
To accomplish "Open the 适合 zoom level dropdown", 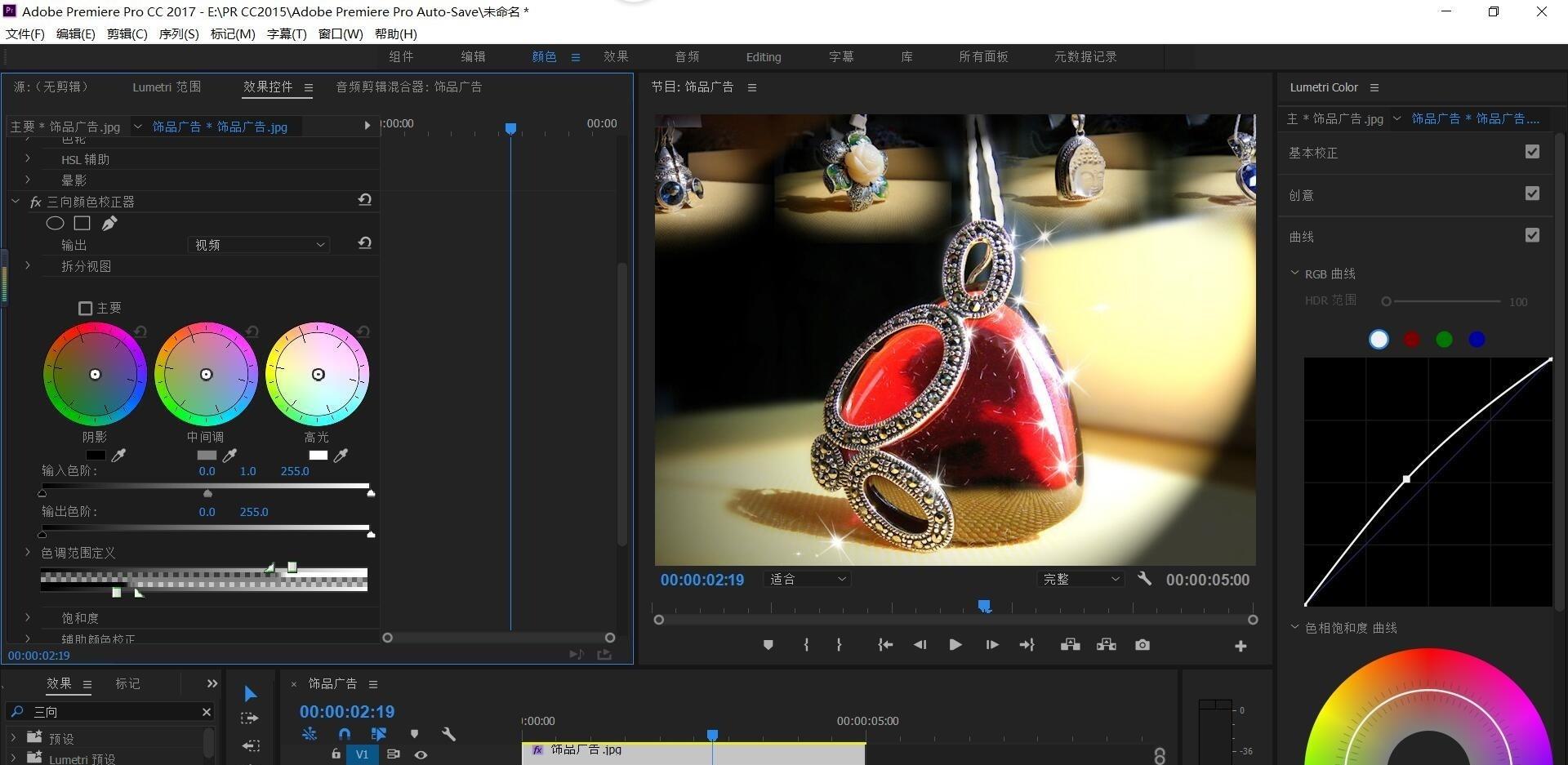I will tap(807, 579).
